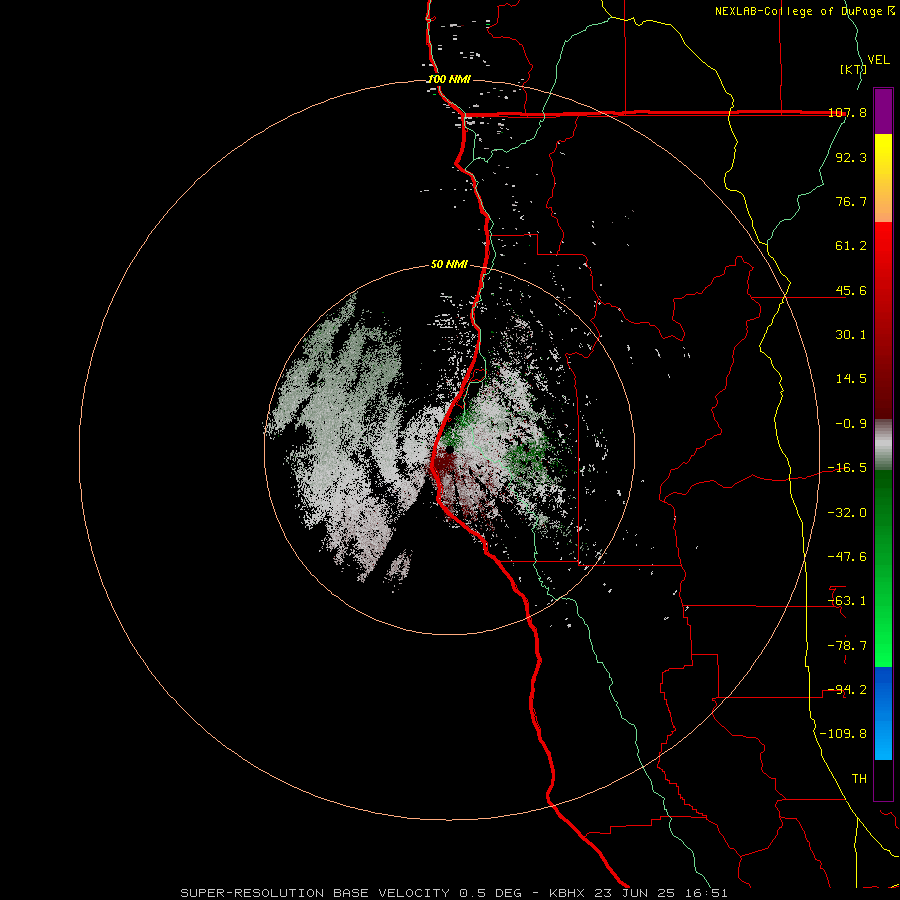Select the 30.1 legend value
Screen dimensions: 900x900
coord(851,335)
